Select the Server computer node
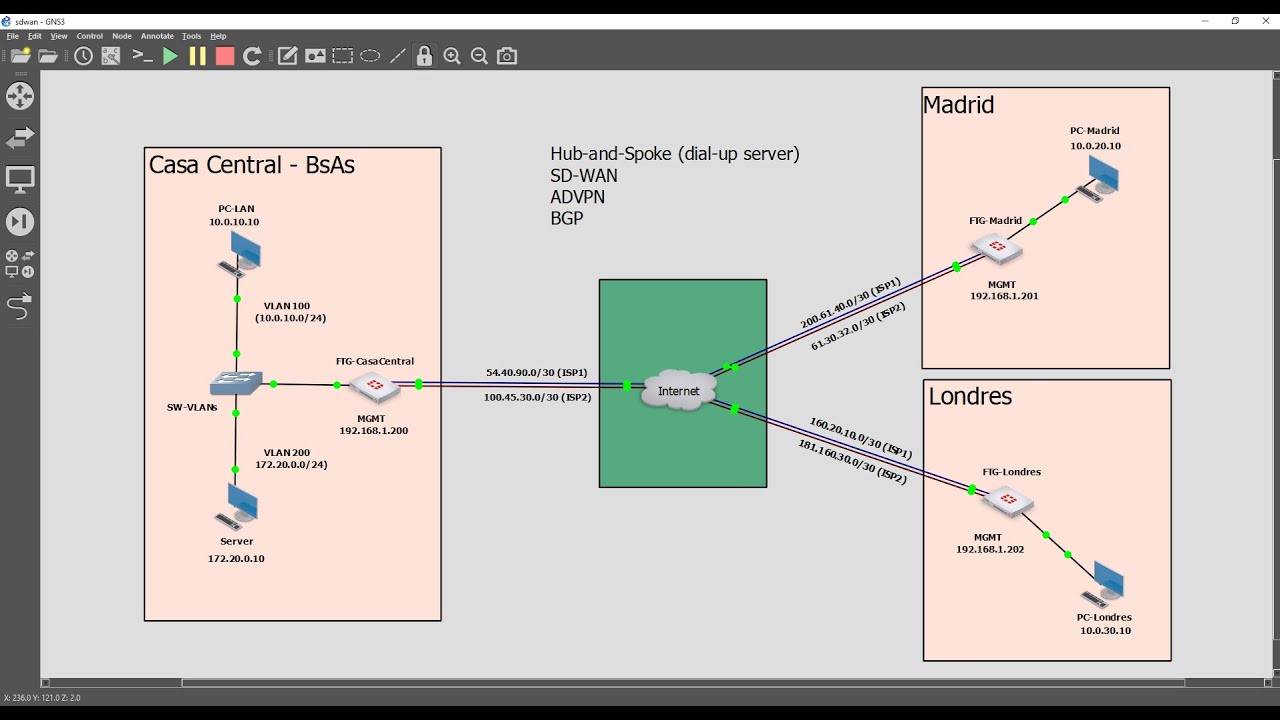 (x=238, y=507)
